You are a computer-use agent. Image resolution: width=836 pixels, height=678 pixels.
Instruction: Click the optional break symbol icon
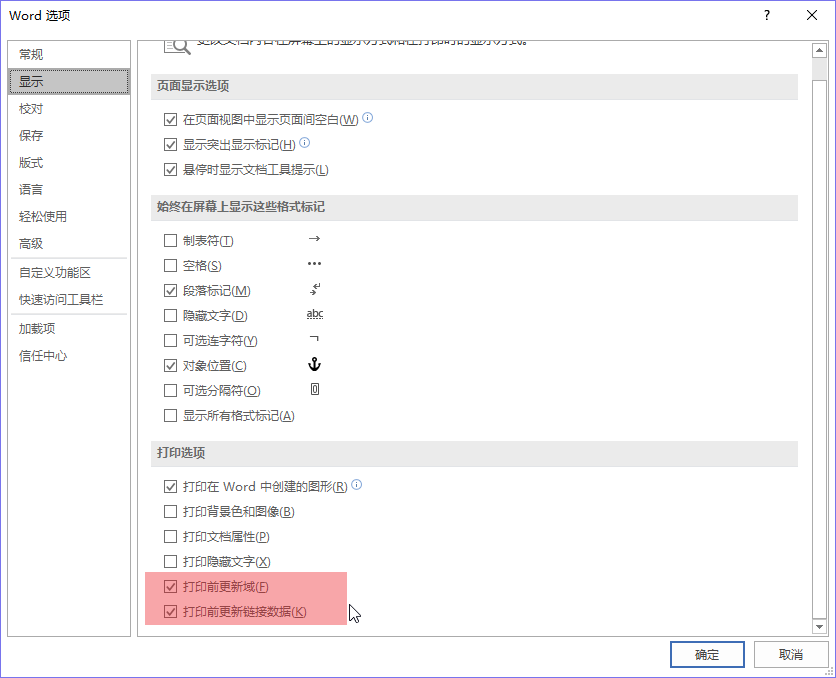pyautogui.click(x=315, y=390)
